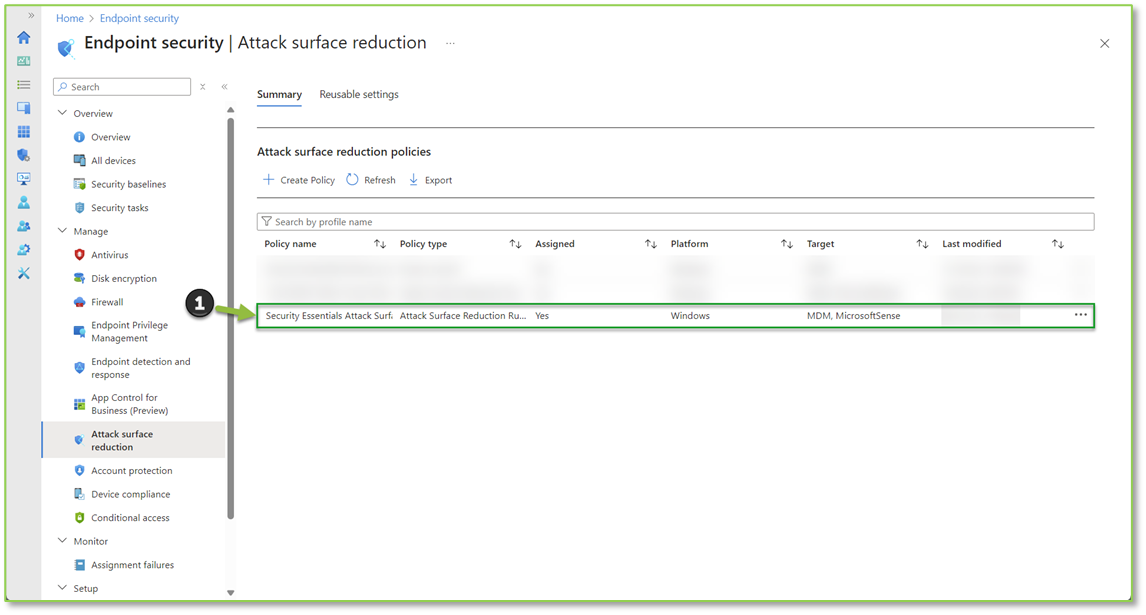Viewport: 1146px width, 615px height.
Task: Click the Devices icon in the sidebar
Action: (x=23, y=108)
